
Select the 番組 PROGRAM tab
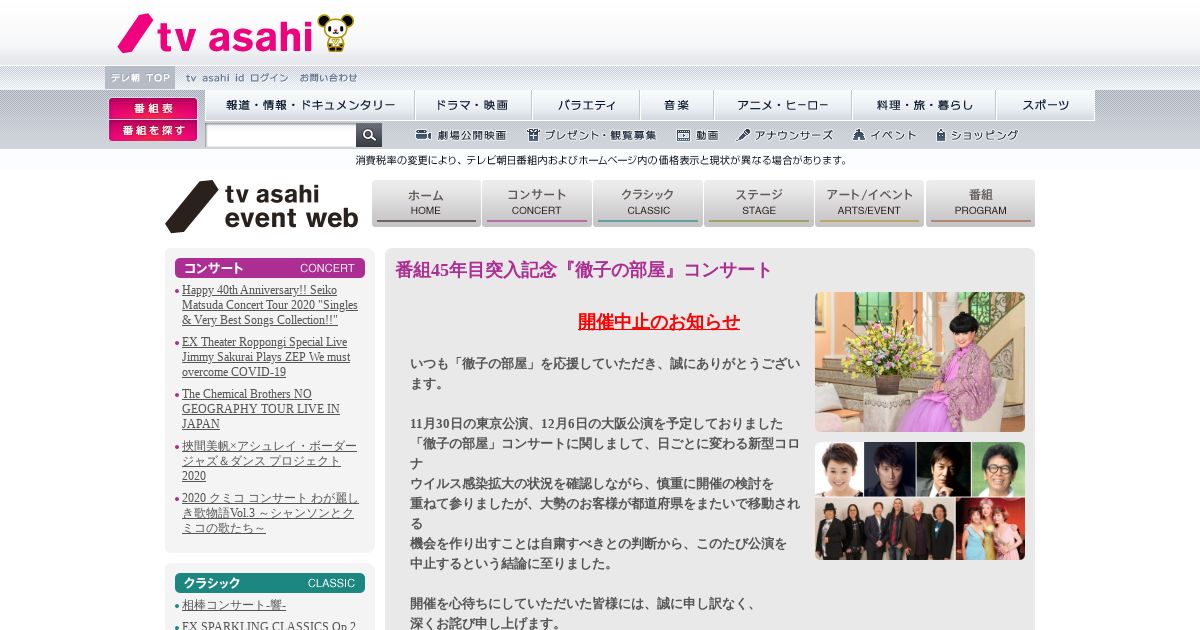[980, 203]
